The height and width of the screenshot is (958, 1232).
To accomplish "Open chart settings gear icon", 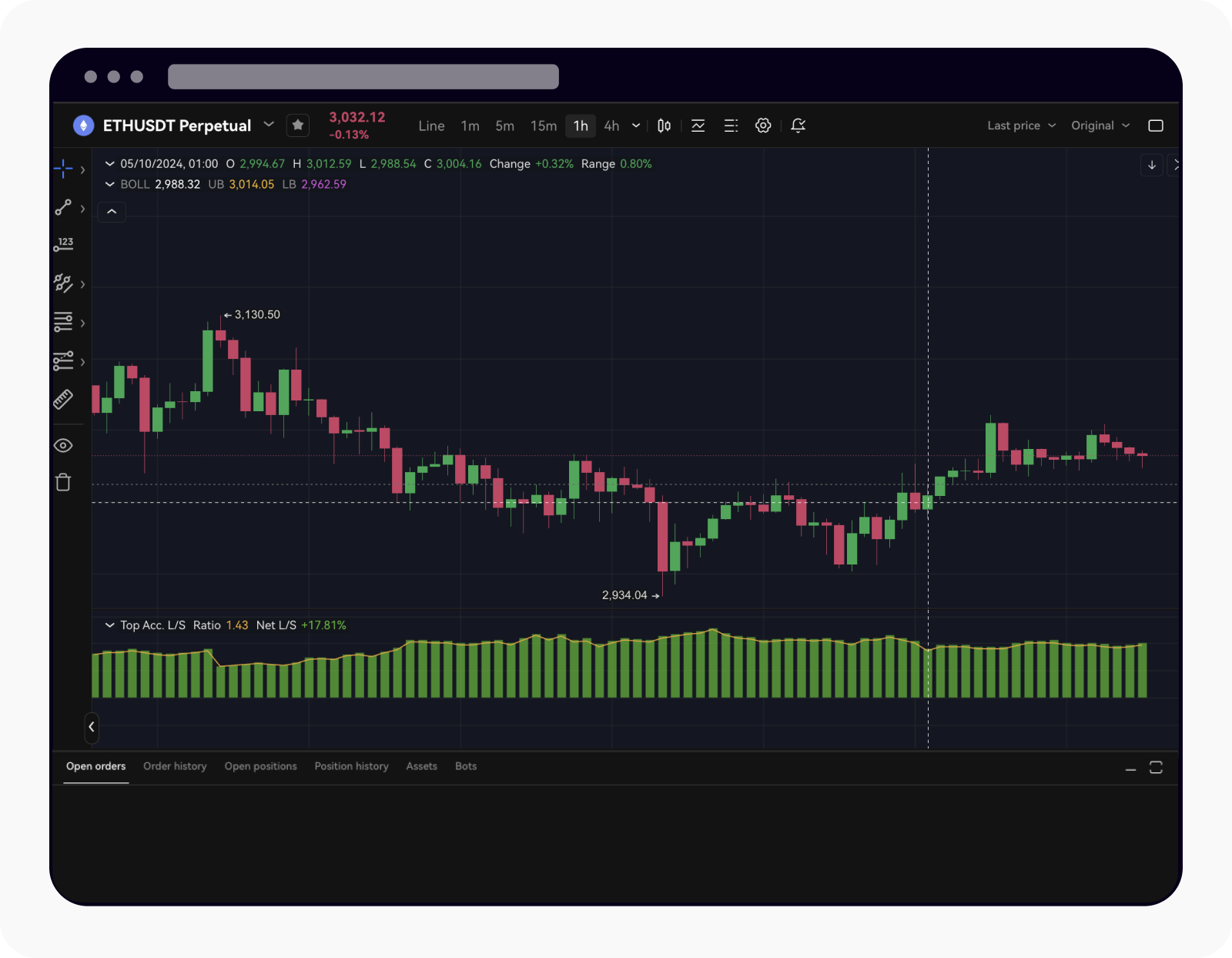I will (x=763, y=126).
